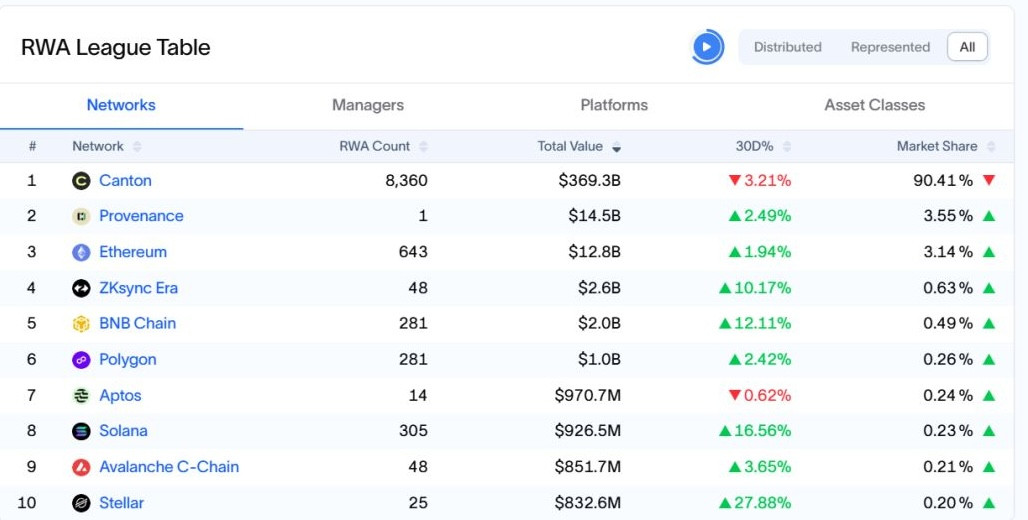Select the All view option
Screen dimensions: 1028x520
point(967,47)
